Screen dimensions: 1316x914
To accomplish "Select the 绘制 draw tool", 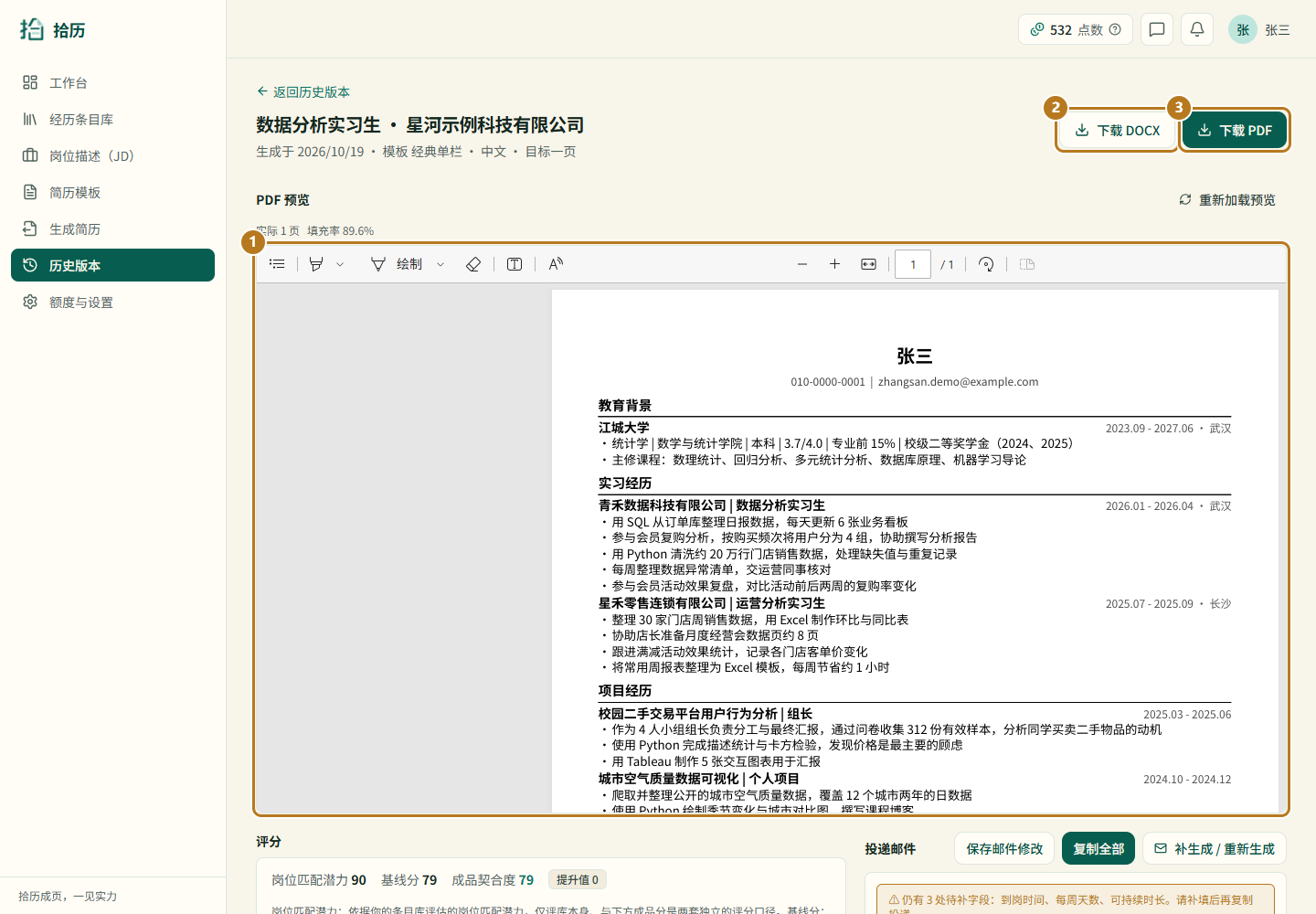I will pos(397,264).
